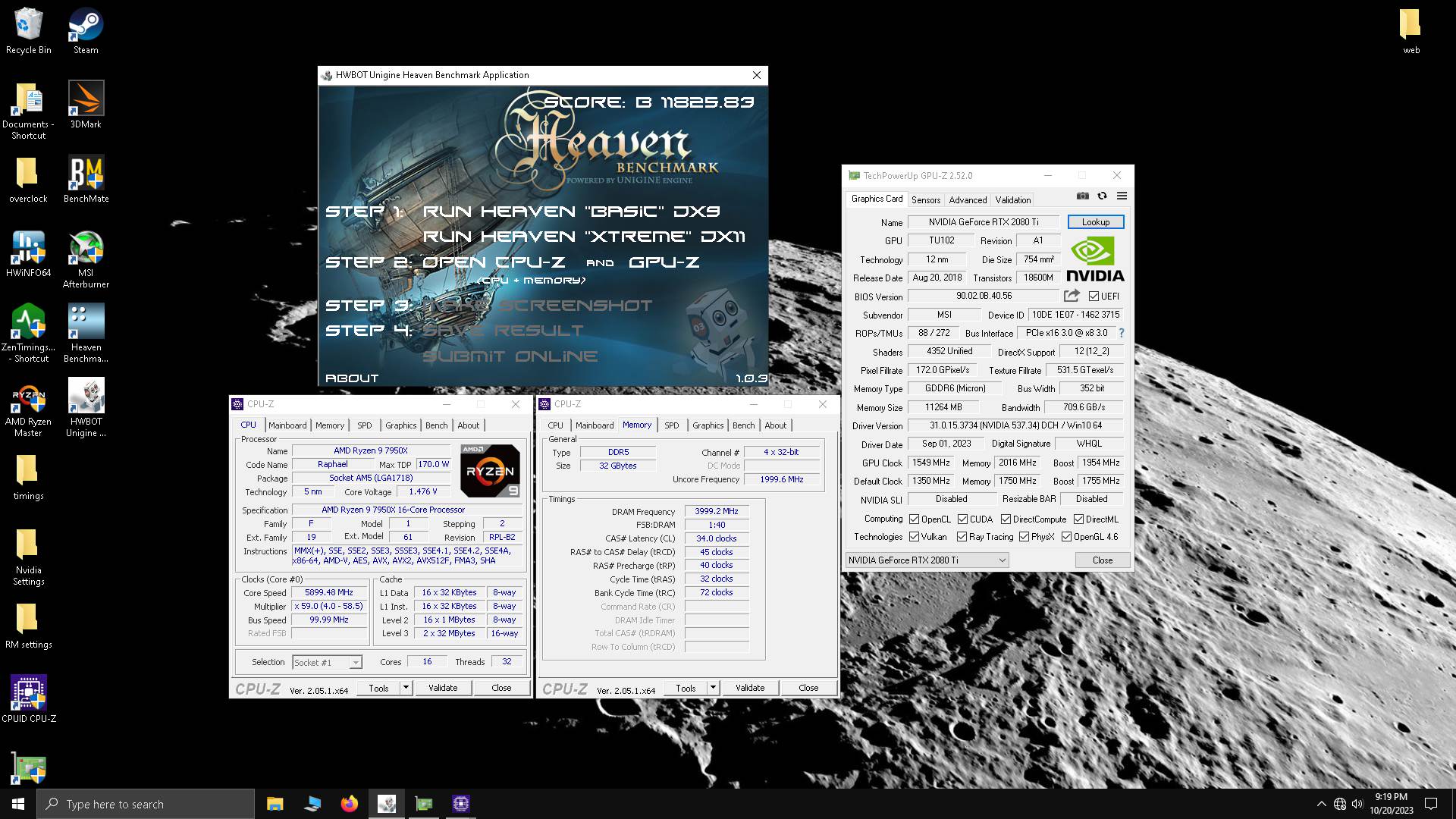The image size is (1456, 819).
Task: Open the Documents shortcut icon
Action: (28, 111)
